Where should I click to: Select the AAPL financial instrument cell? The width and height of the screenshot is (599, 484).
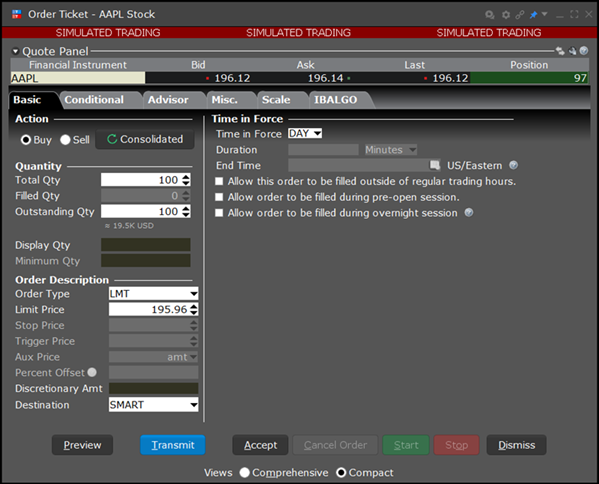78,78
